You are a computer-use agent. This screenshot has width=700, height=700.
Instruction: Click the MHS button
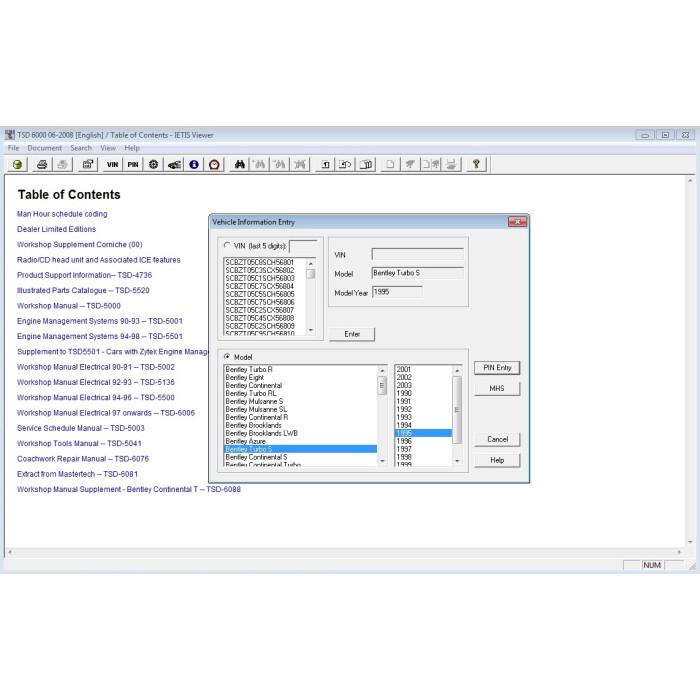(497, 388)
